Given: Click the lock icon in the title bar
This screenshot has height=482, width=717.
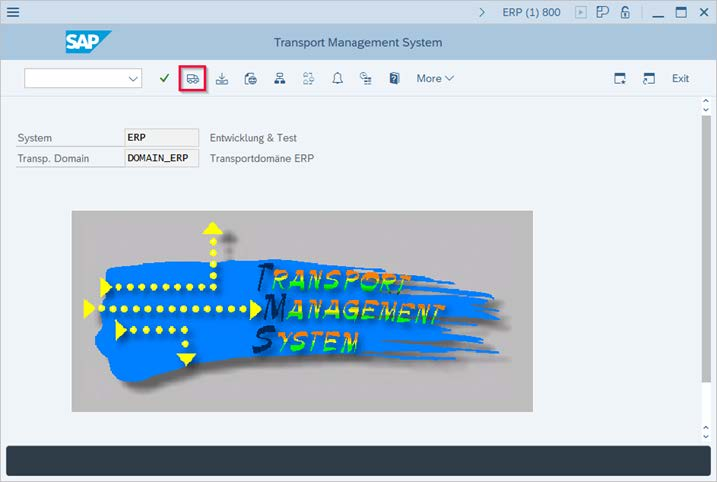Looking at the screenshot, I should pyautogui.click(x=625, y=12).
